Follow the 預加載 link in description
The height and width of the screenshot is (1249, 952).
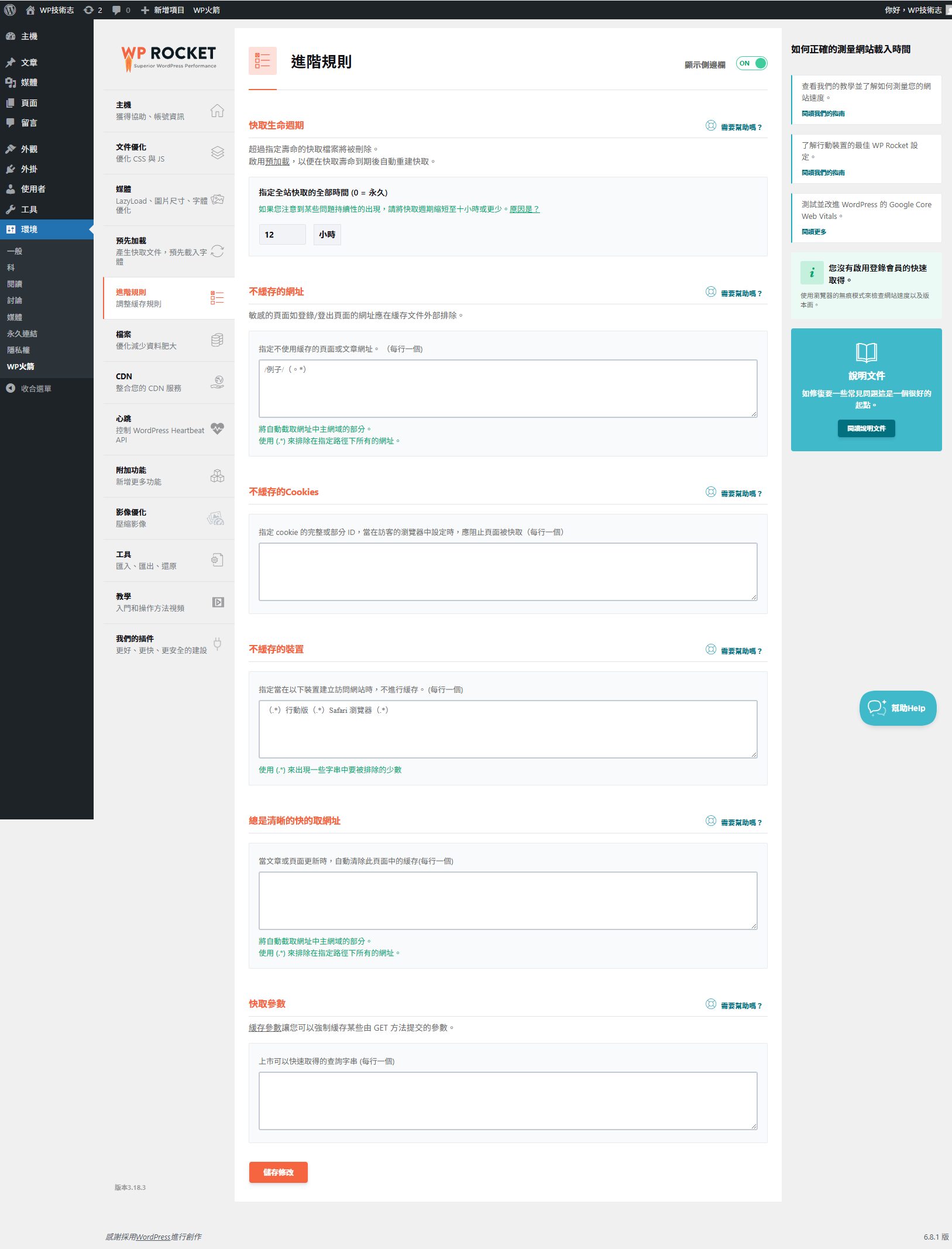pos(277,162)
